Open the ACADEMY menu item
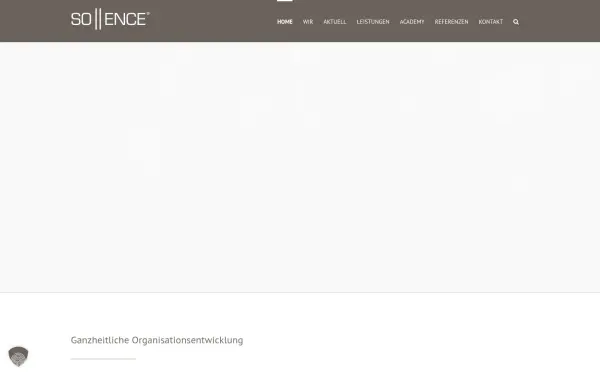600x375 pixels. pos(412,22)
